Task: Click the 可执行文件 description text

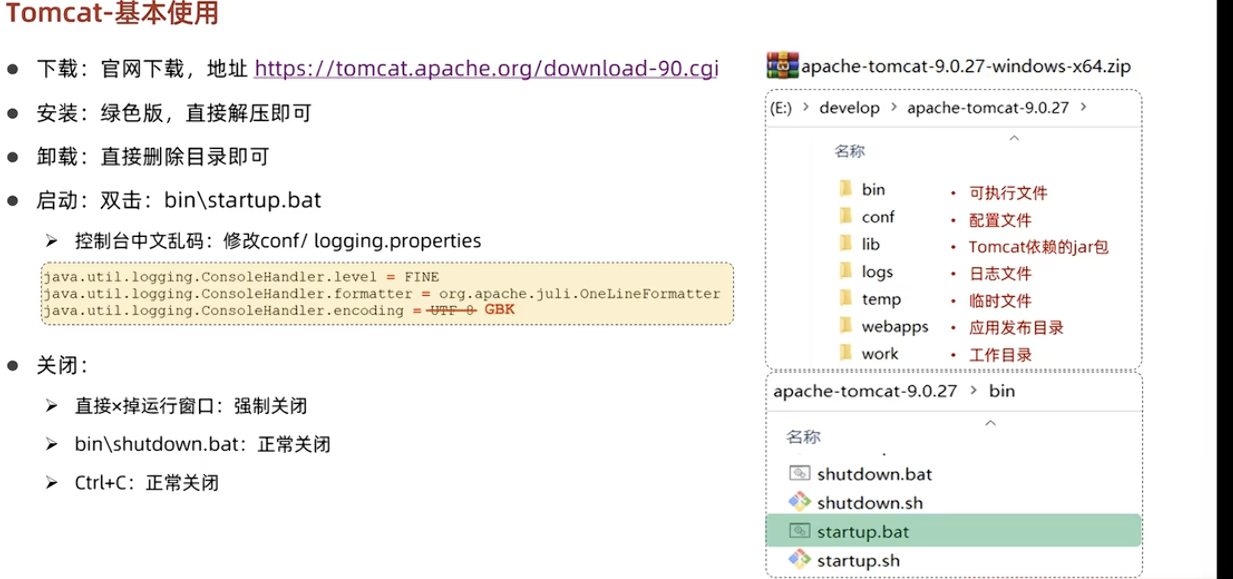Action: tap(1008, 193)
